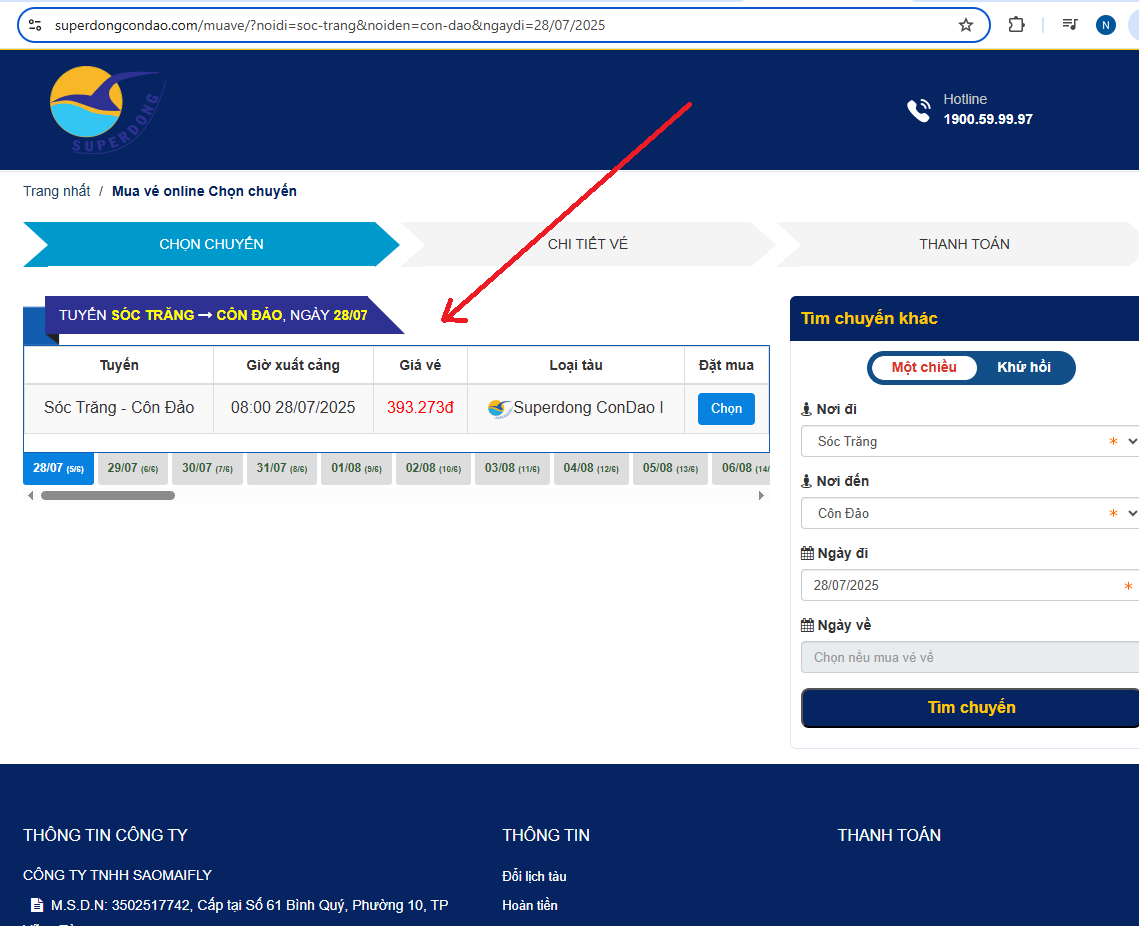This screenshot has height=926, width=1139.
Task: Click the Tìm chuyến search button
Action: pyautogui.click(x=970, y=707)
